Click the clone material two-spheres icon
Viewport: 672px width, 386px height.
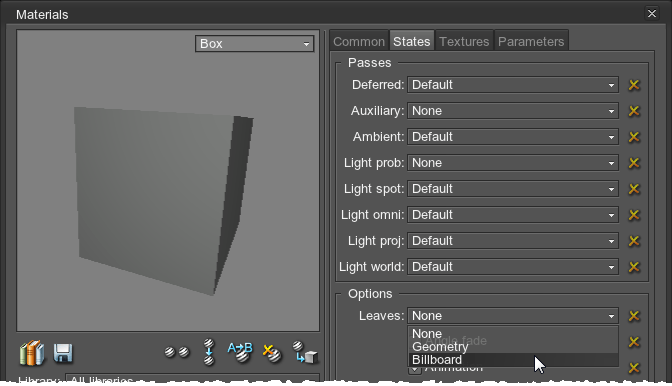(177, 352)
